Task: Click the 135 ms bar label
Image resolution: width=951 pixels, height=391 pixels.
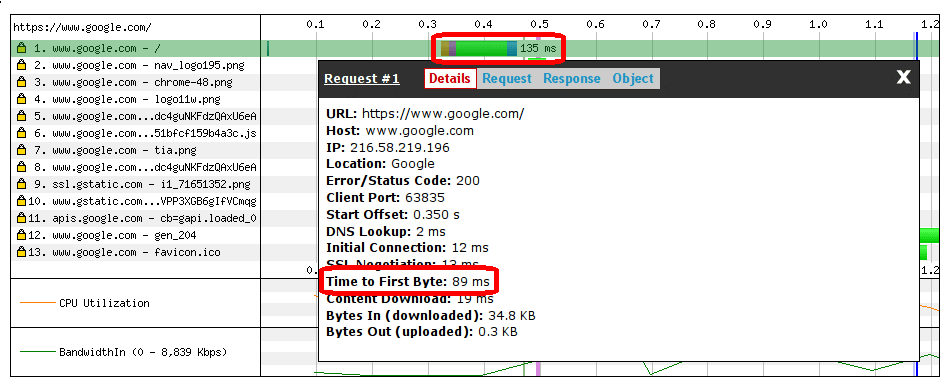Action: tap(538, 48)
